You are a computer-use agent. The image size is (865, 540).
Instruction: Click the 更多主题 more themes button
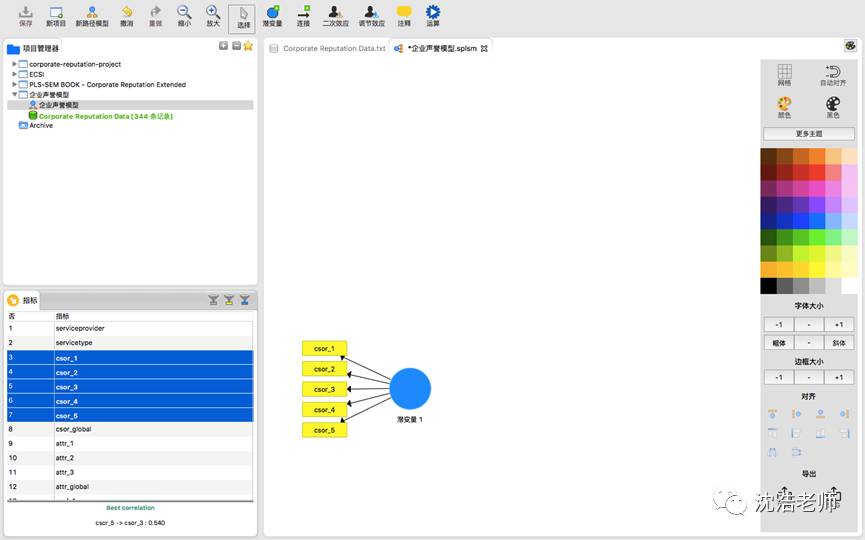[809, 133]
